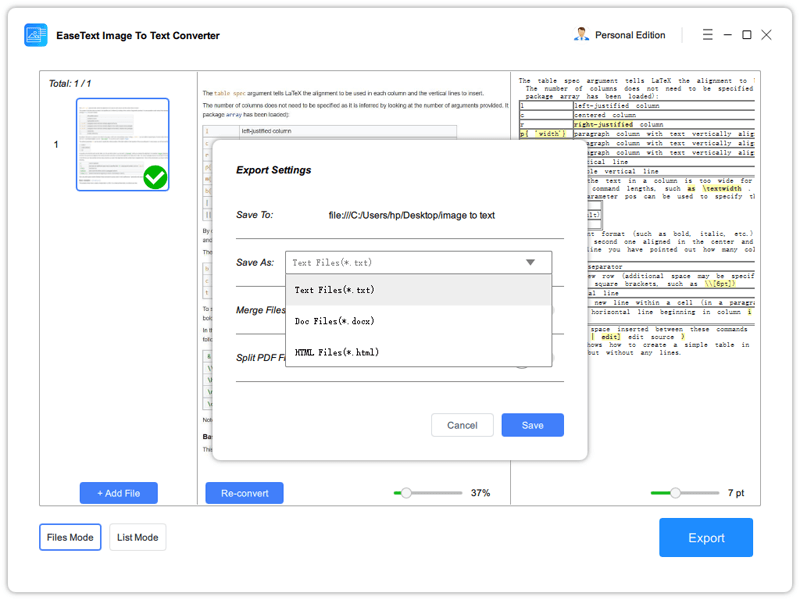The width and height of the screenshot is (800, 600).
Task: Select Text Files(*.txt) option
Action: click(418, 290)
